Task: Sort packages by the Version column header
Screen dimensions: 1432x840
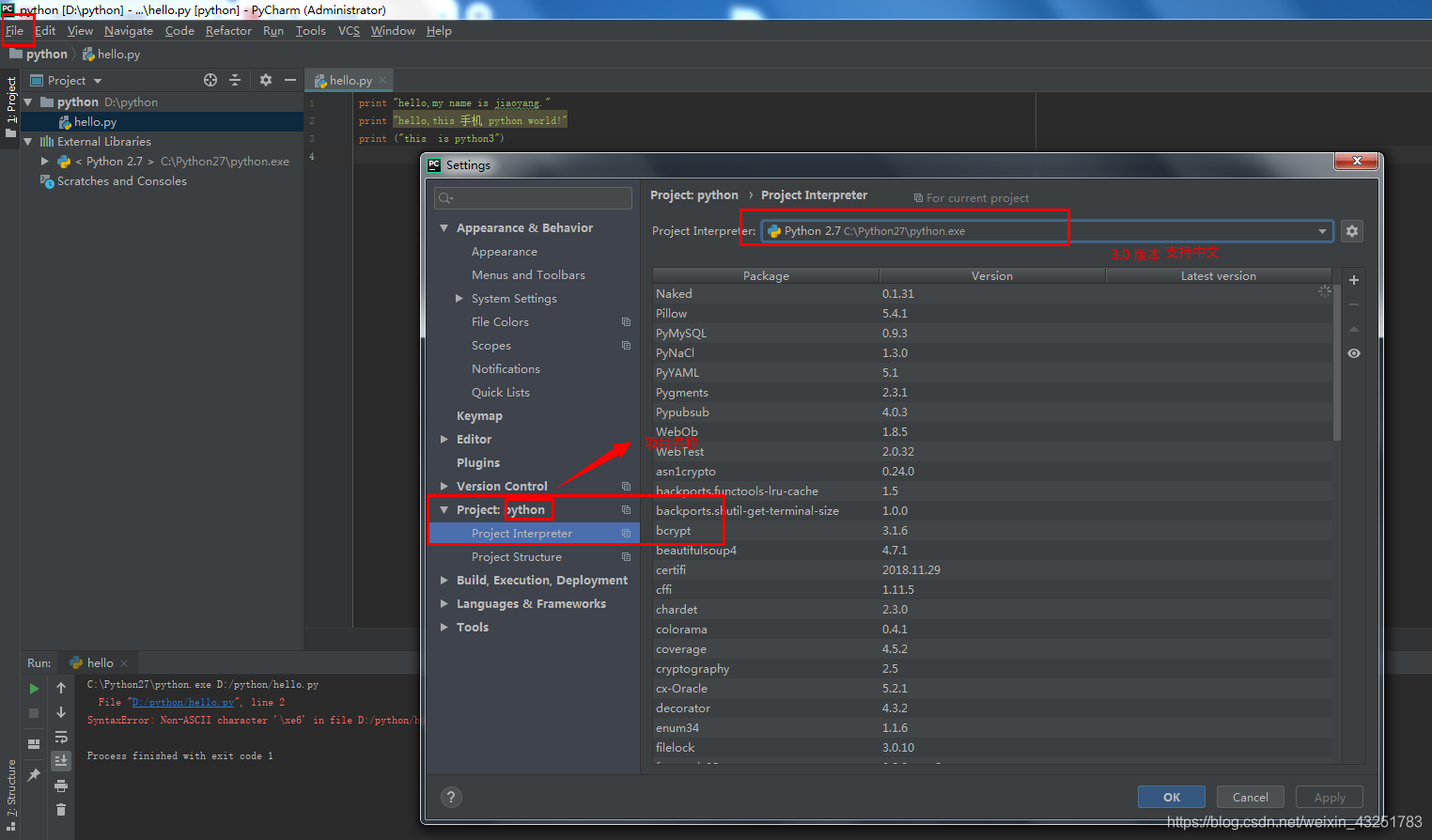Action: (x=992, y=276)
